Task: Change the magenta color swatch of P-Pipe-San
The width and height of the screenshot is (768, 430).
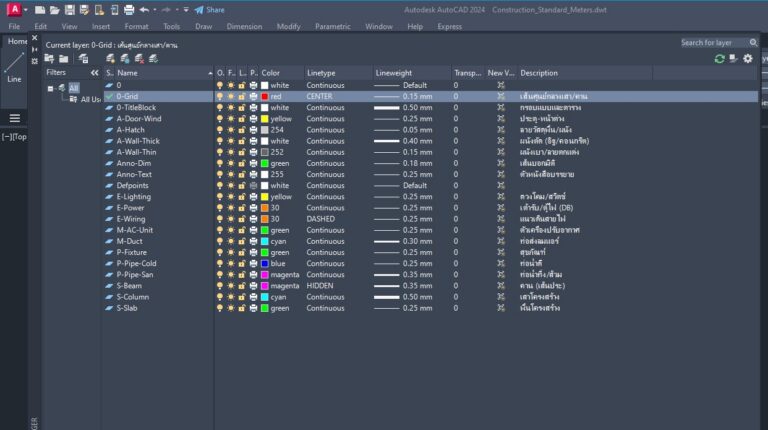Action: [x=265, y=275]
